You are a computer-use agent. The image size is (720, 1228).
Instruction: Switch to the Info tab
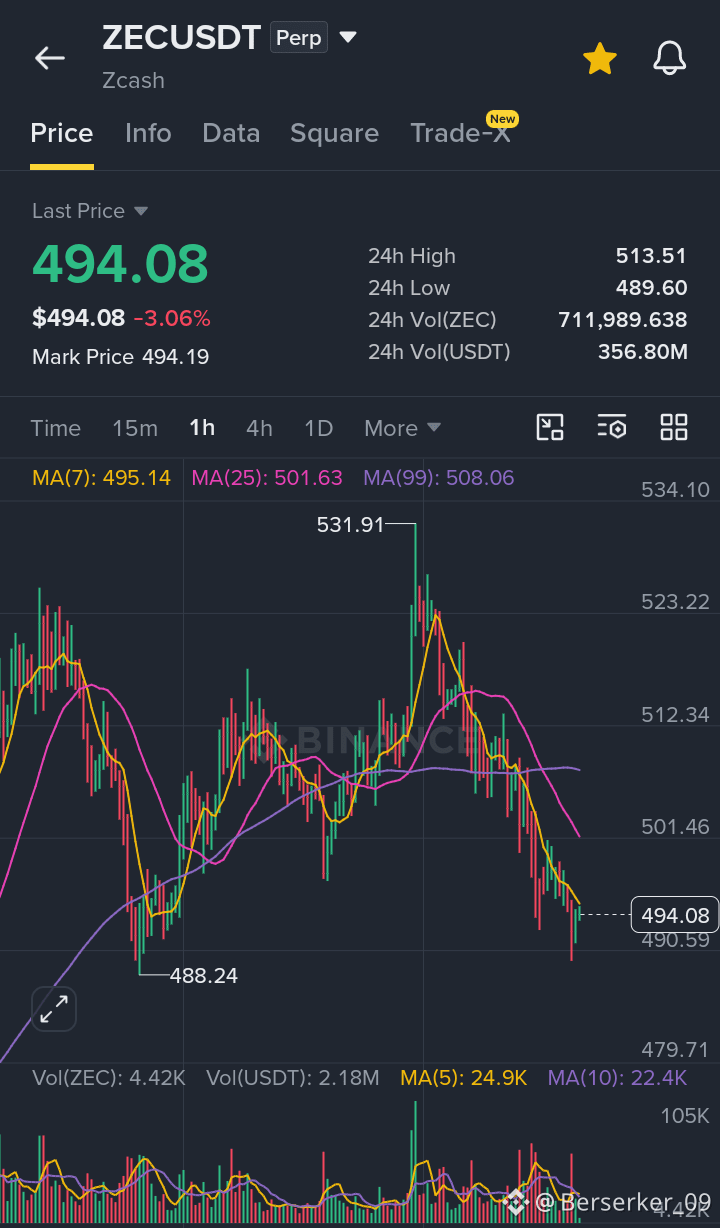[x=148, y=133]
